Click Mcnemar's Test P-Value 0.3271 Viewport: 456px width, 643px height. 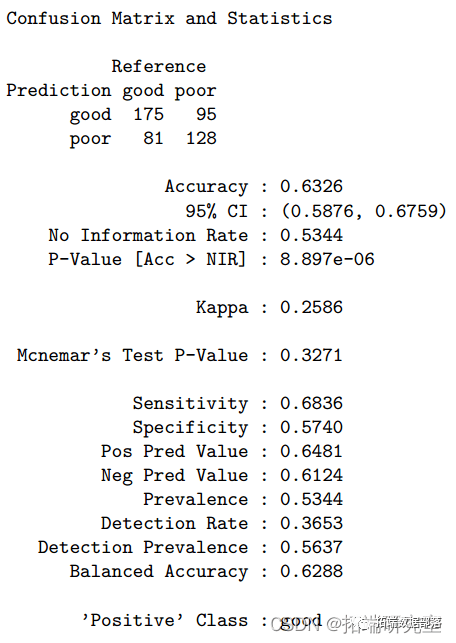311,355
